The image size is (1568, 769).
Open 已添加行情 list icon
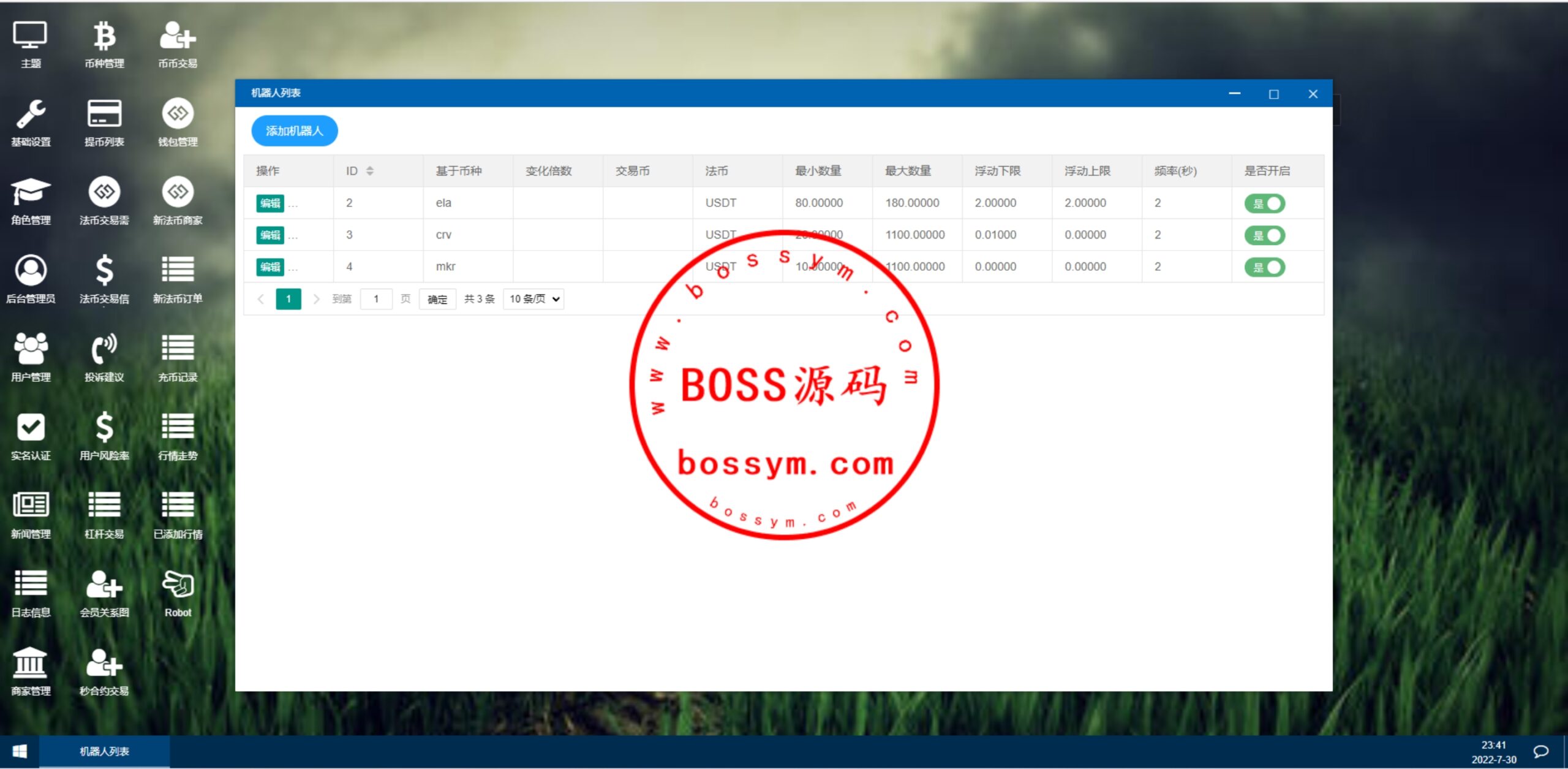[178, 515]
